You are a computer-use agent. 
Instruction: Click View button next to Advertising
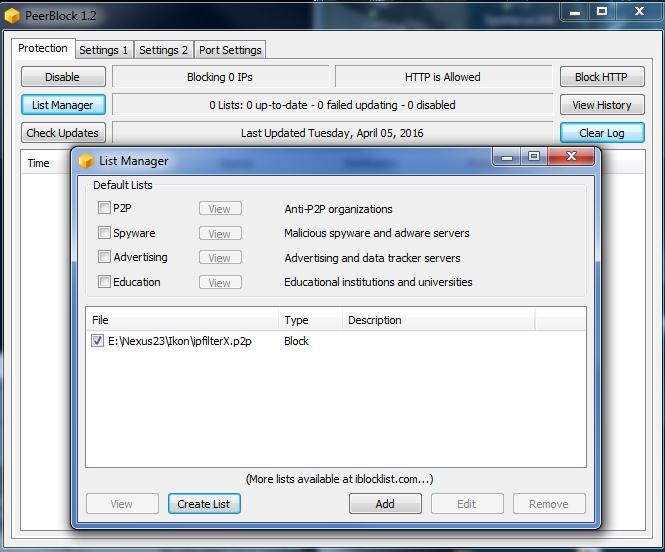click(x=220, y=257)
